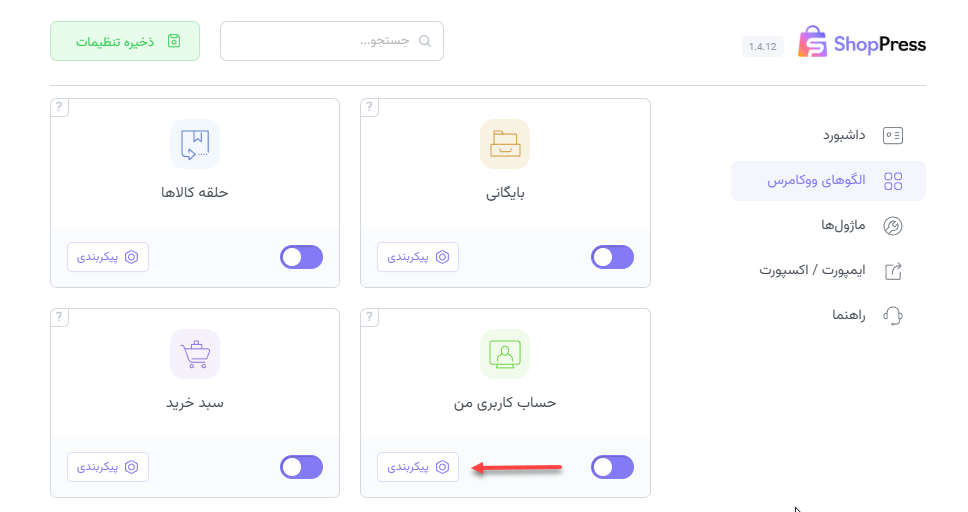
Task: Open My Account configuration (پیکربندی) button
Action: (418, 467)
